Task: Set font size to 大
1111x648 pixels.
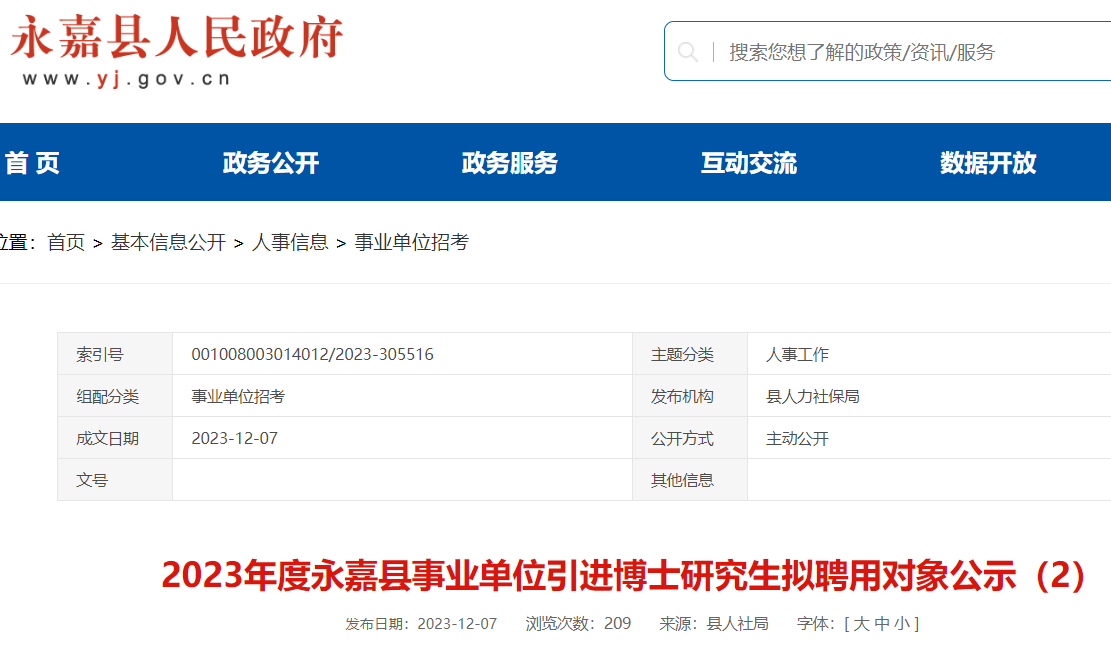Action: click(862, 623)
